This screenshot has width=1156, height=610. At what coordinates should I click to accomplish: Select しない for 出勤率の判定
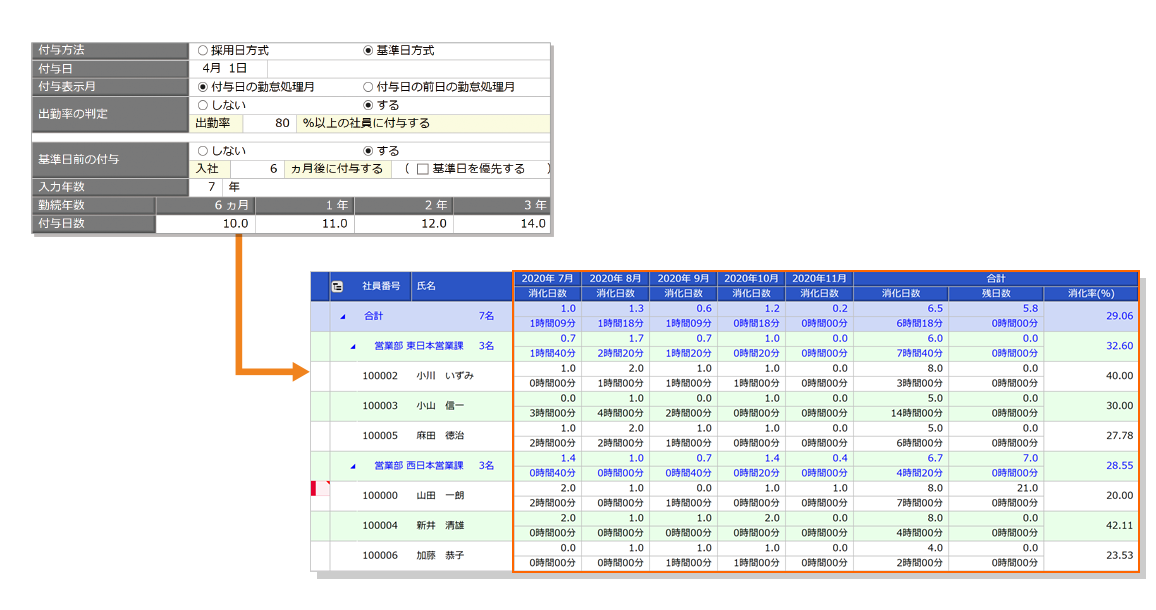click(202, 105)
